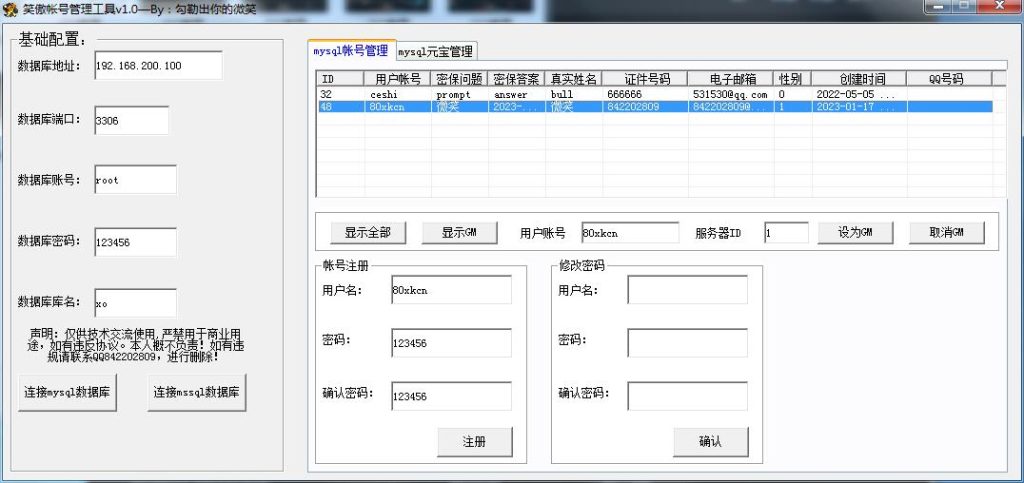Focus the 用户帐号 field beside 显示GM

[630, 233]
